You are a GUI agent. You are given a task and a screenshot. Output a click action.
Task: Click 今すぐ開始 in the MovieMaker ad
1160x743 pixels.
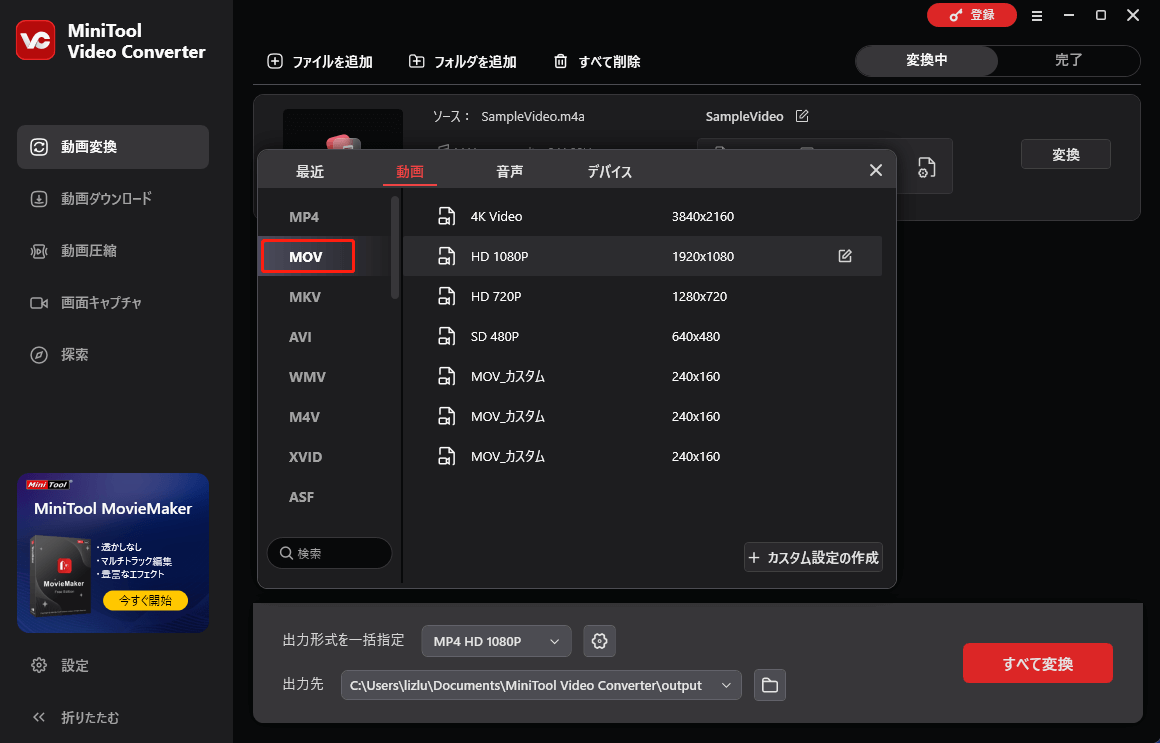coord(145,600)
